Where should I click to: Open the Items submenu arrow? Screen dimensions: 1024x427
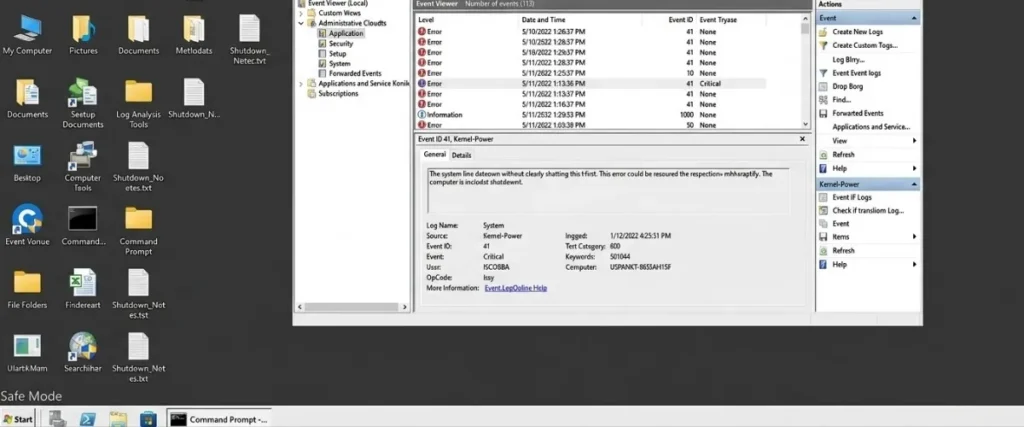click(914, 237)
